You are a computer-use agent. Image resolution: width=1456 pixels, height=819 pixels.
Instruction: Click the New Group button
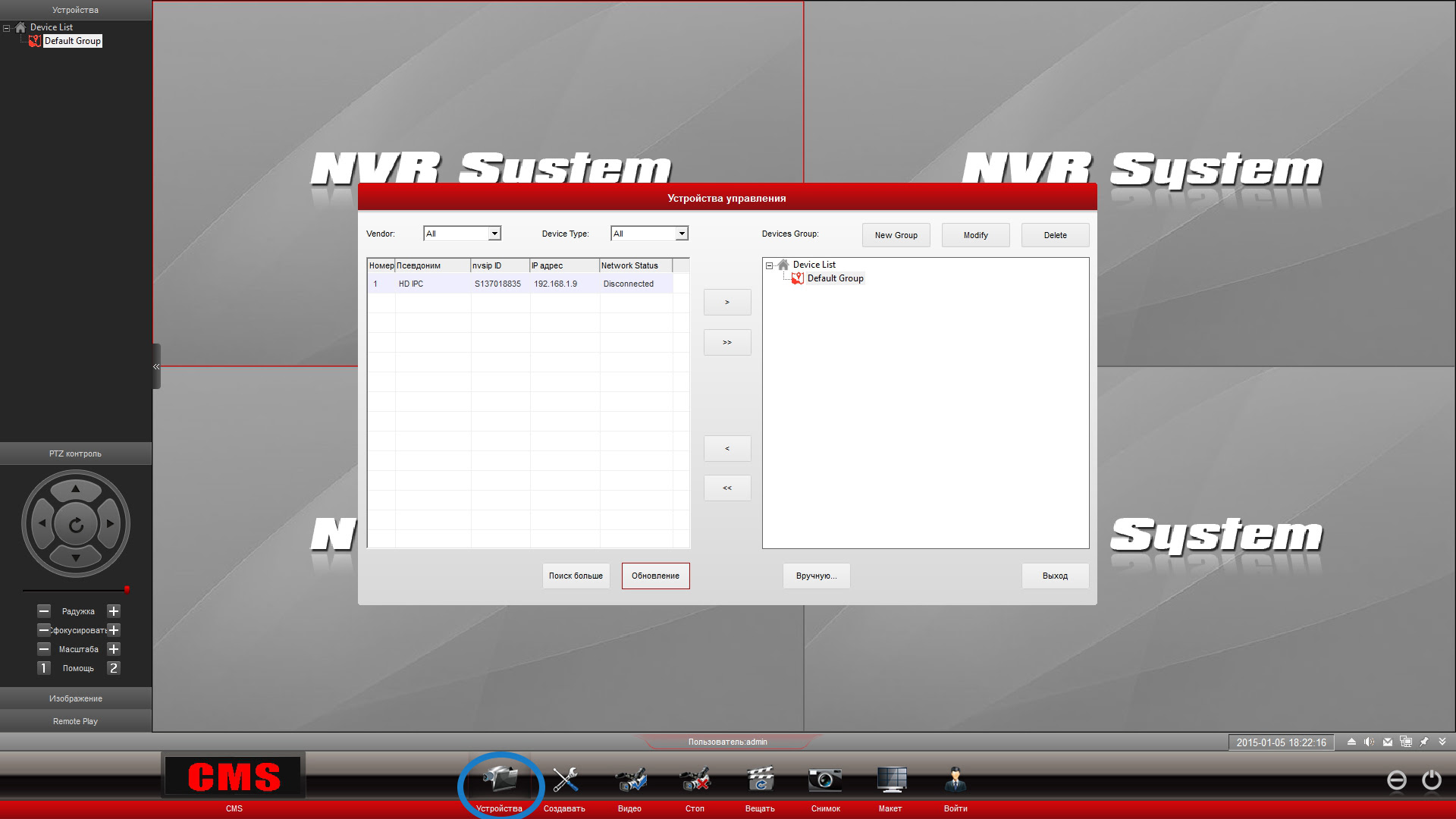(896, 235)
